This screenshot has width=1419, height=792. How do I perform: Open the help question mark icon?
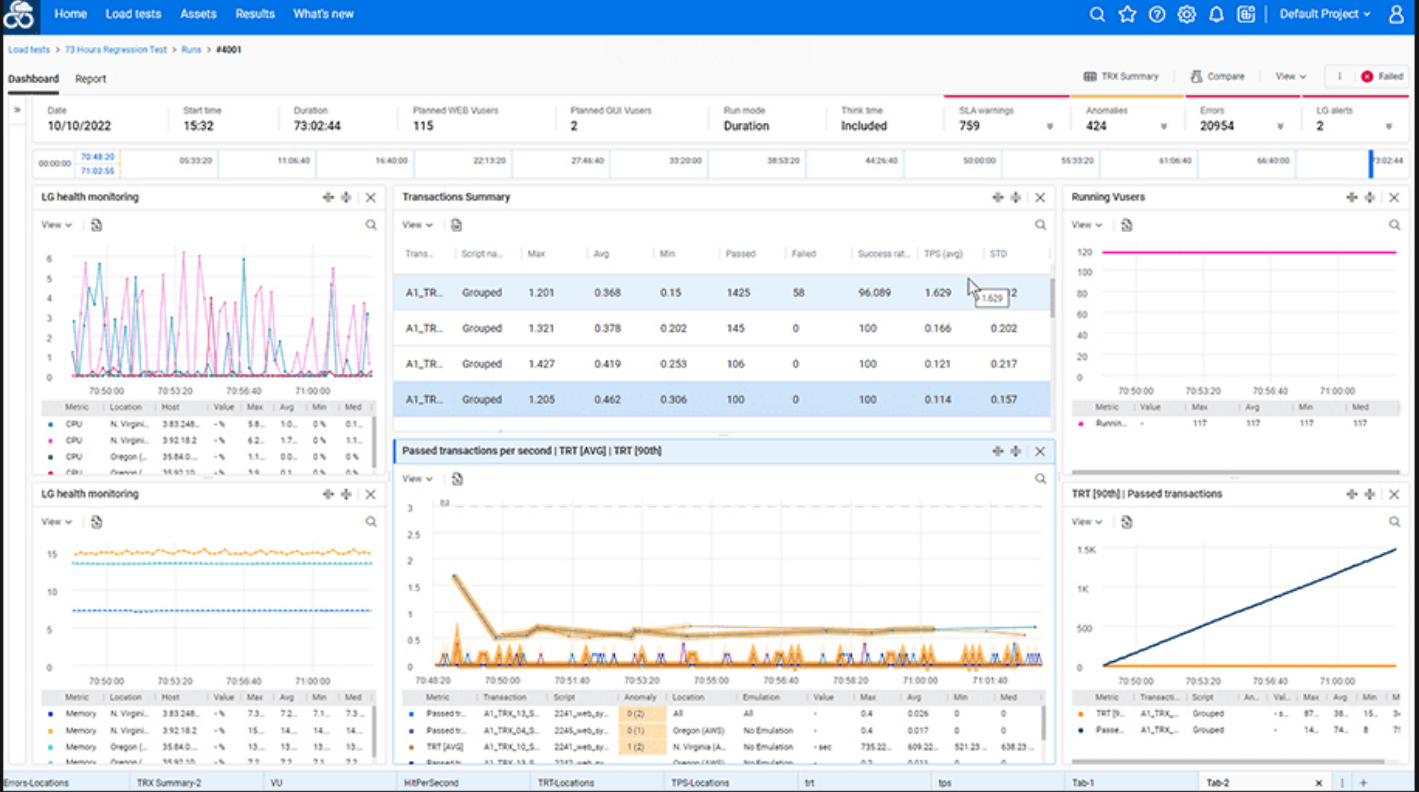(x=1157, y=14)
